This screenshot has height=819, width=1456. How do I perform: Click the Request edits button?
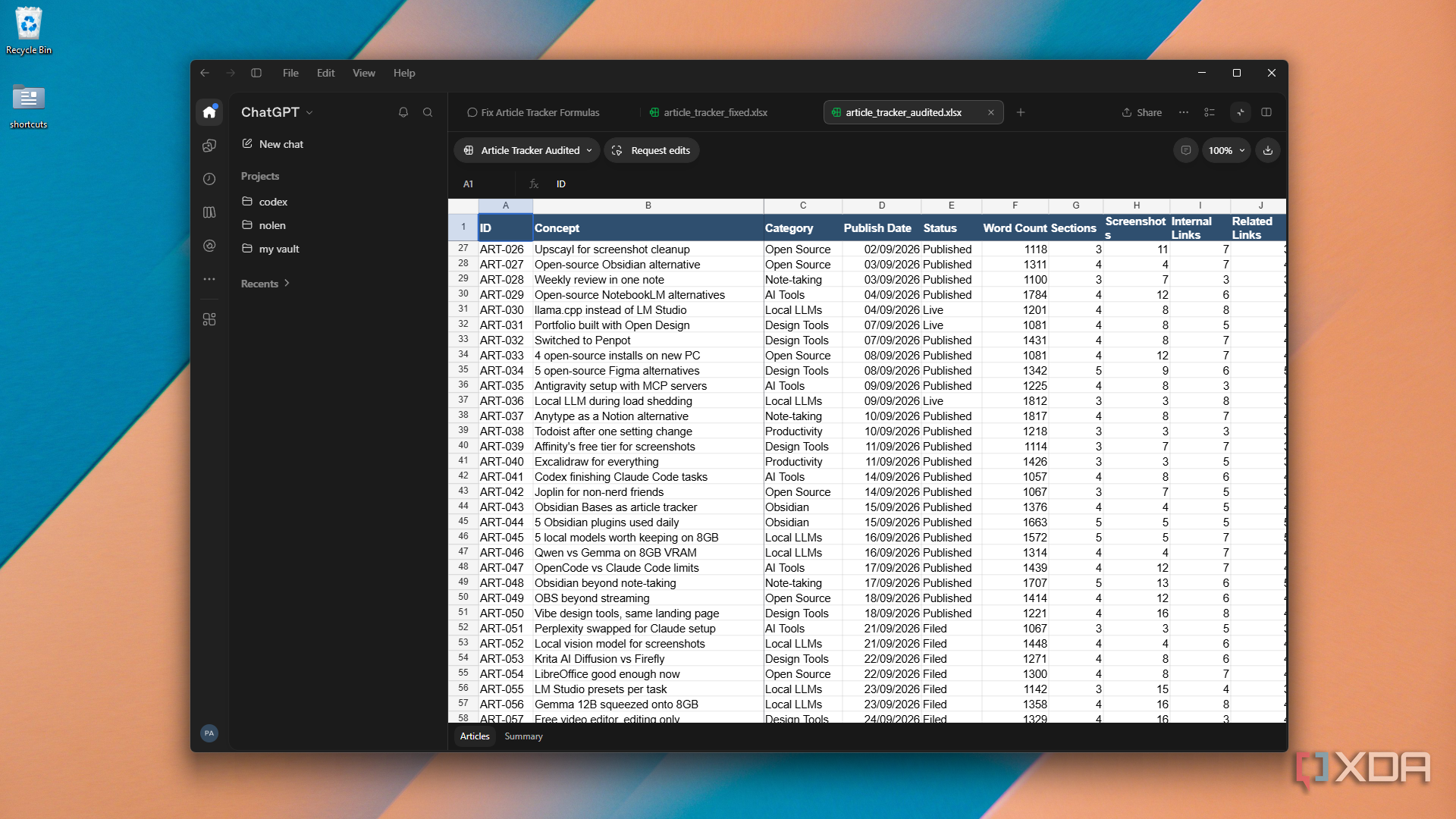652,150
